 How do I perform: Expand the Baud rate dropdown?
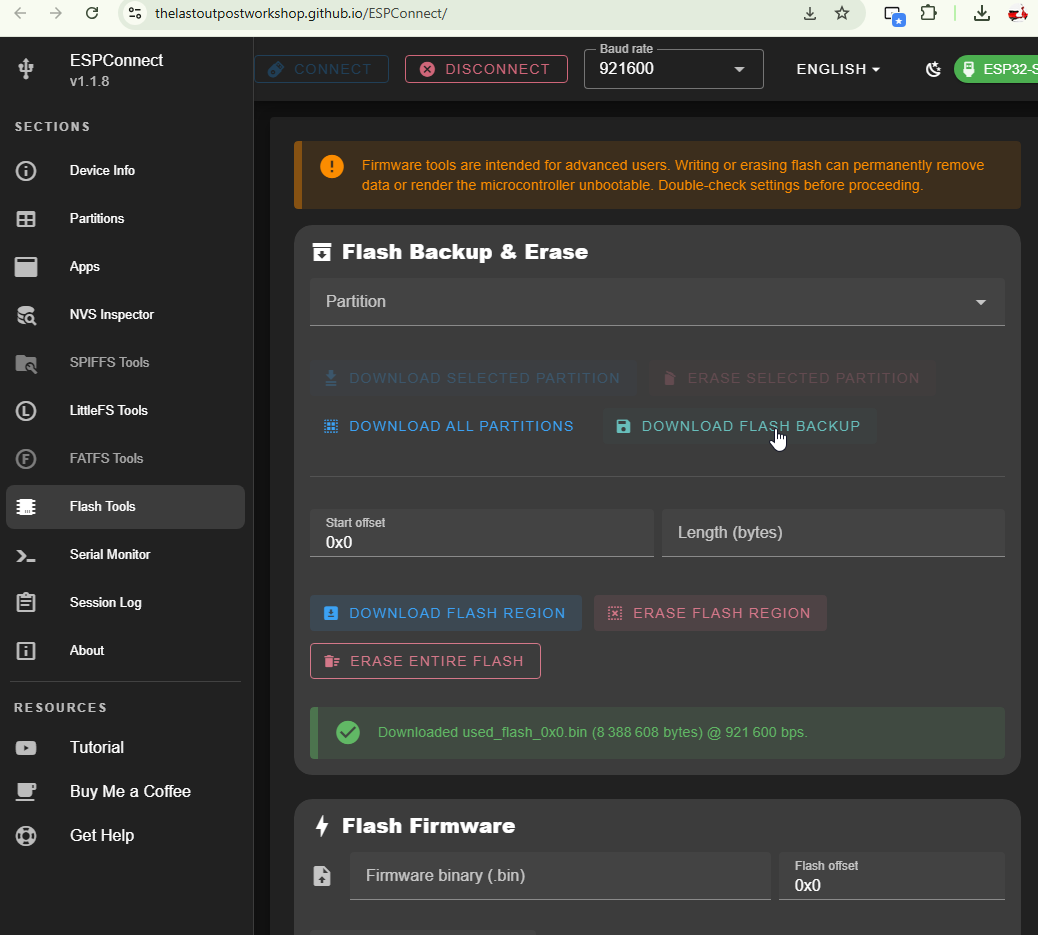click(x=673, y=69)
